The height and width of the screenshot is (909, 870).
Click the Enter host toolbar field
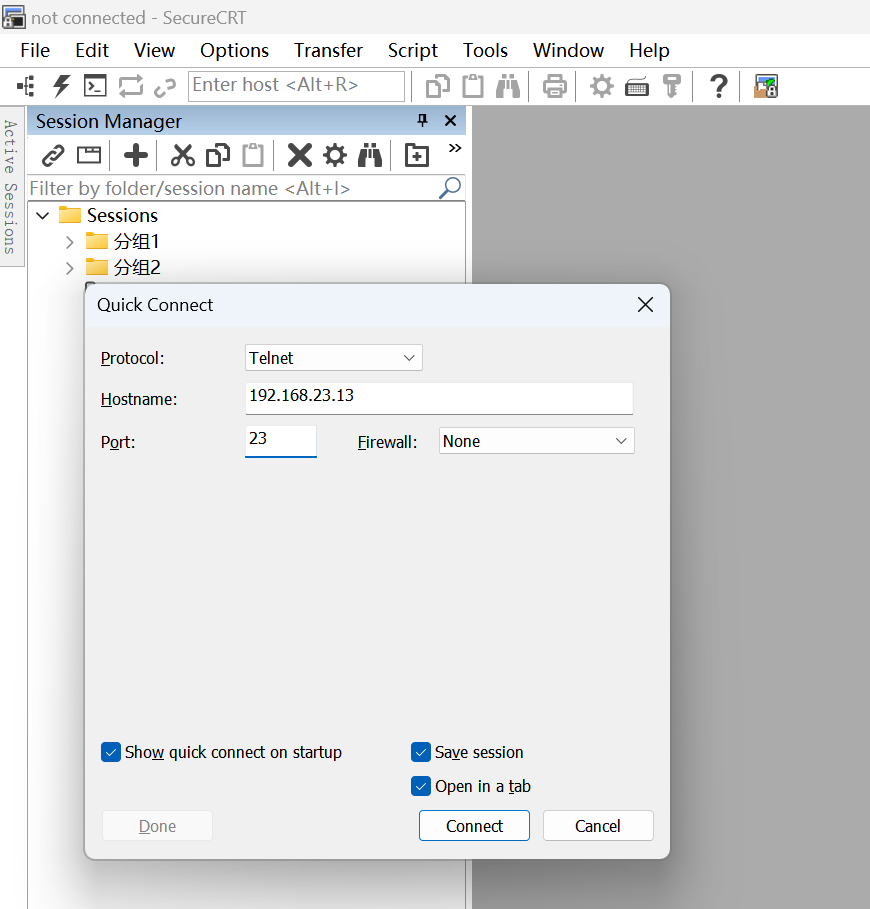pos(296,86)
